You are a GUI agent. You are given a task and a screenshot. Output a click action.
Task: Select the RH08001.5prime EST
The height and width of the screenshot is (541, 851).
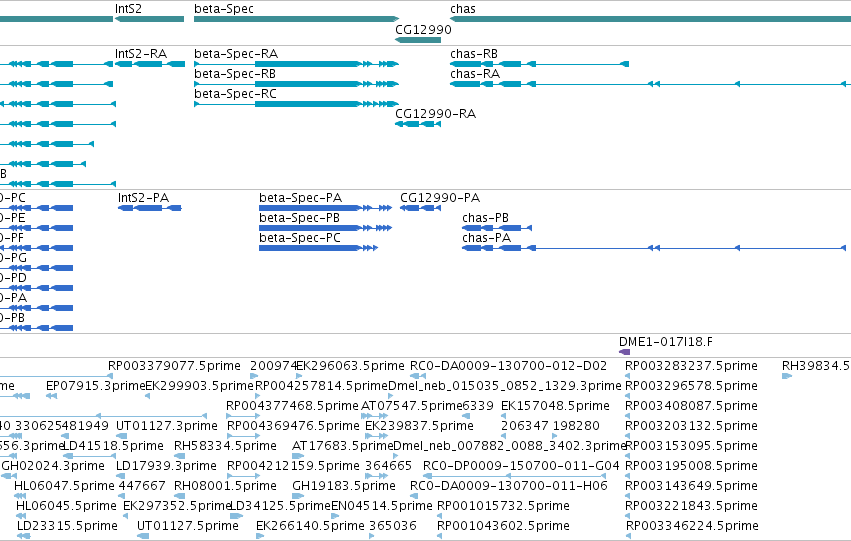click(180, 497)
